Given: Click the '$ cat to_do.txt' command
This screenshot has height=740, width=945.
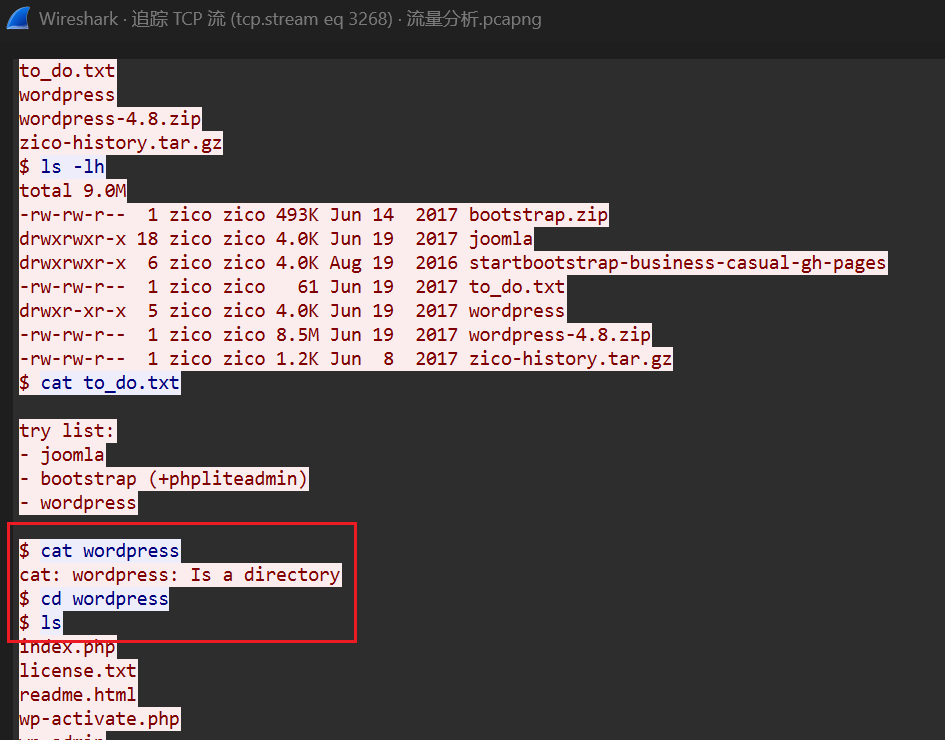Looking at the screenshot, I should click(100, 383).
